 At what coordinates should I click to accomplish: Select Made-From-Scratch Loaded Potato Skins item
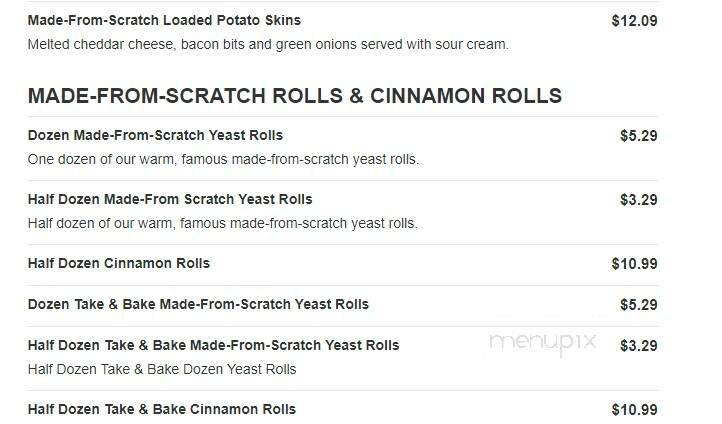coord(164,20)
